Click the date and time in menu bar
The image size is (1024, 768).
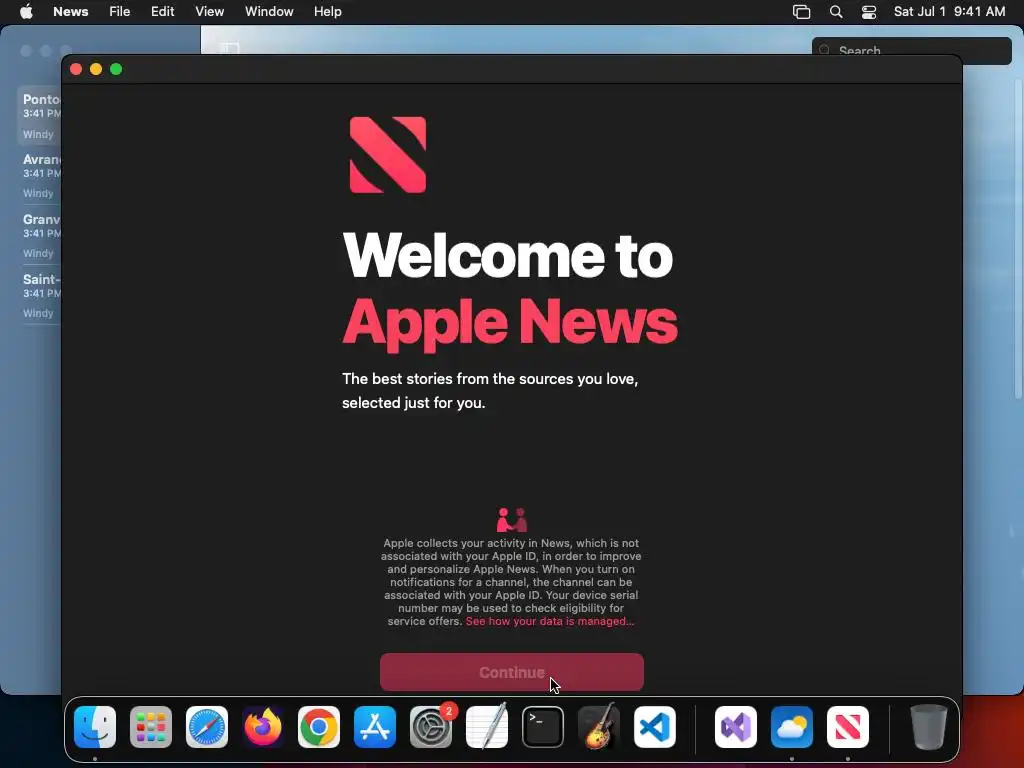[x=950, y=12]
